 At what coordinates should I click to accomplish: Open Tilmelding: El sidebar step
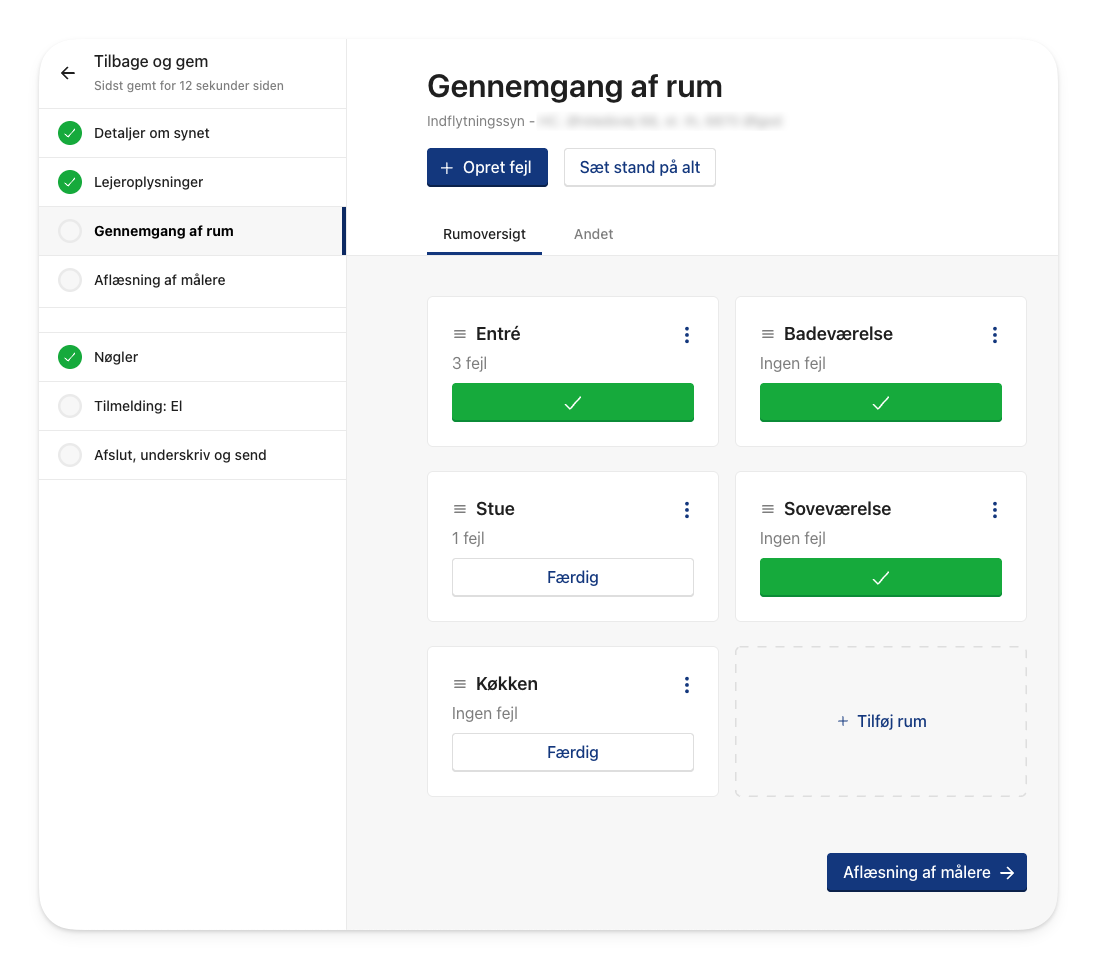pos(192,406)
